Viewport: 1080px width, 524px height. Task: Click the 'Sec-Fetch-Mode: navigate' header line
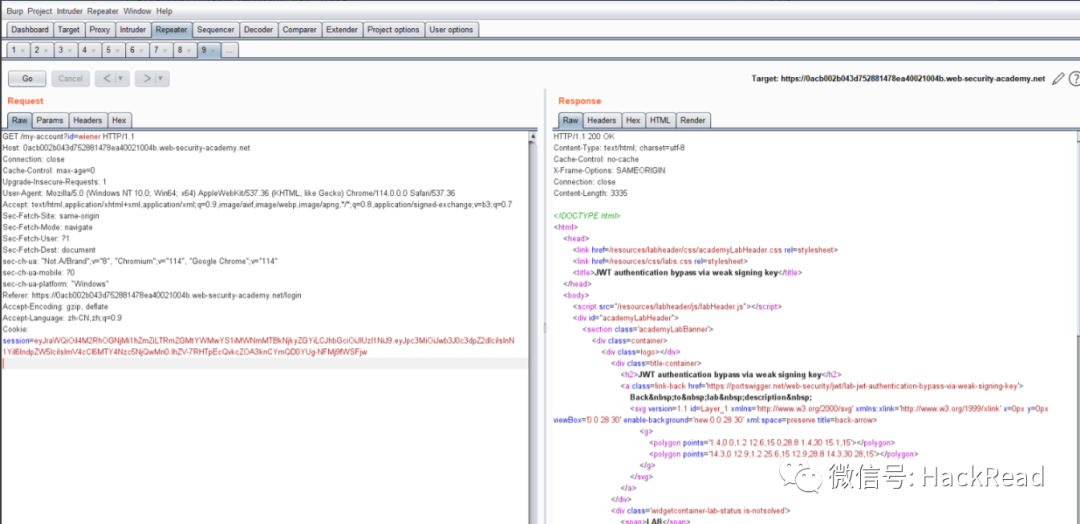coord(48,227)
